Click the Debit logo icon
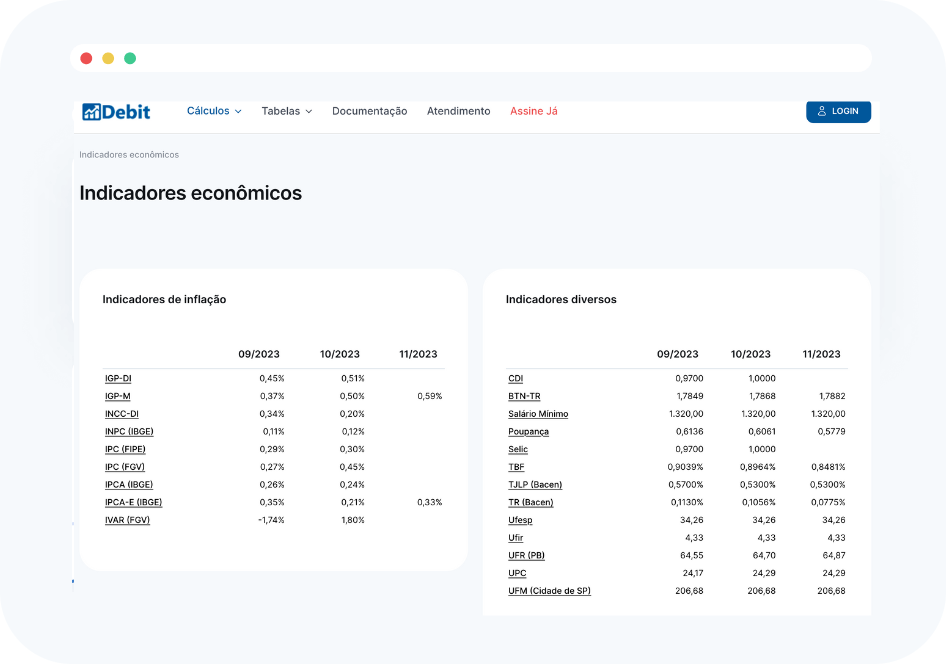This screenshot has height=664, width=946. (x=91, y=112)
